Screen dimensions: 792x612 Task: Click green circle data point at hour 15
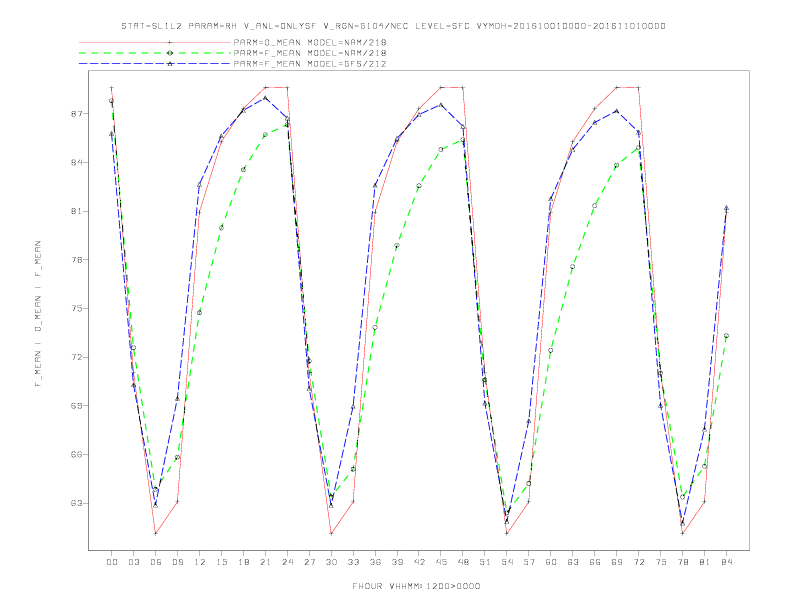[221, 228]
